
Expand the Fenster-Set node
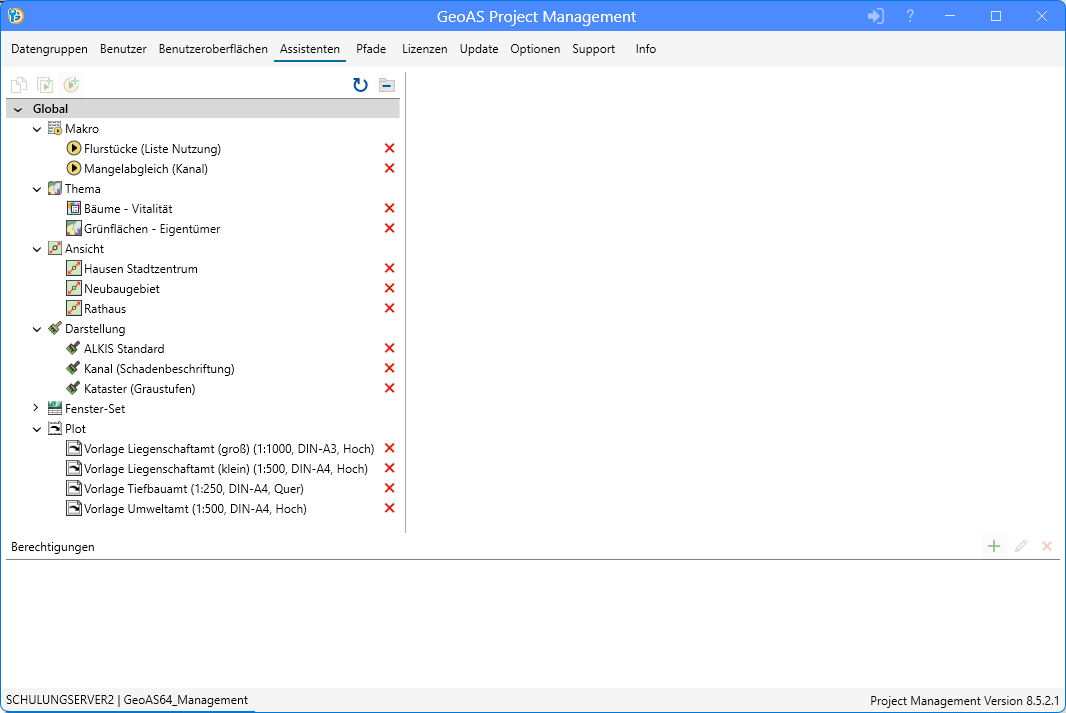coord(37,409)
